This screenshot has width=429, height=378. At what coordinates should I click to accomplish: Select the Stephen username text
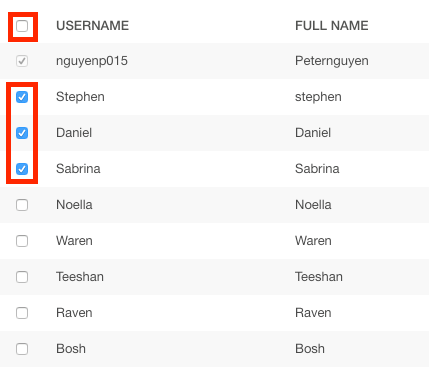tap(80, 97)
